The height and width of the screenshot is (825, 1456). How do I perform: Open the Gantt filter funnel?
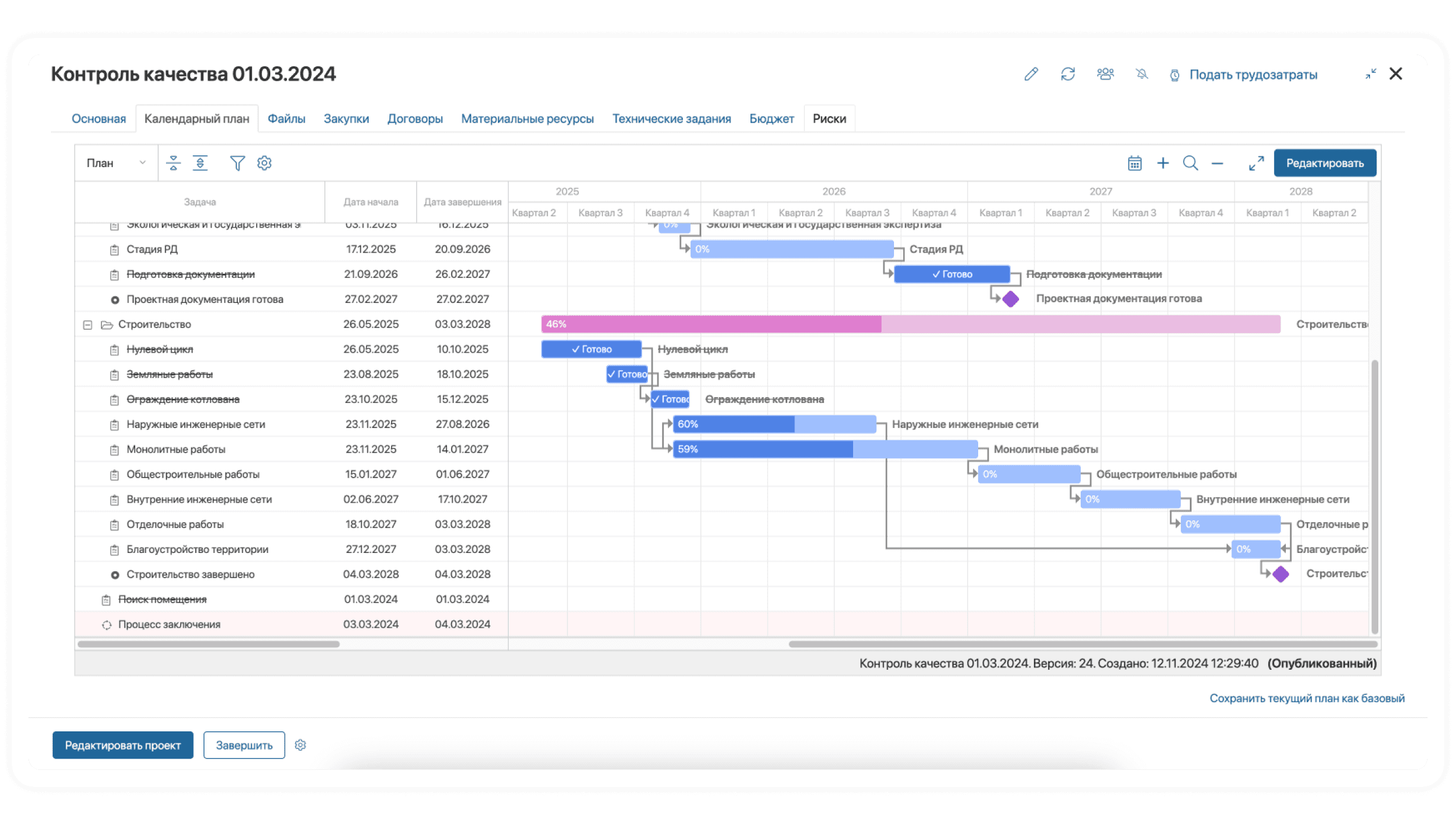coord(237,163)
